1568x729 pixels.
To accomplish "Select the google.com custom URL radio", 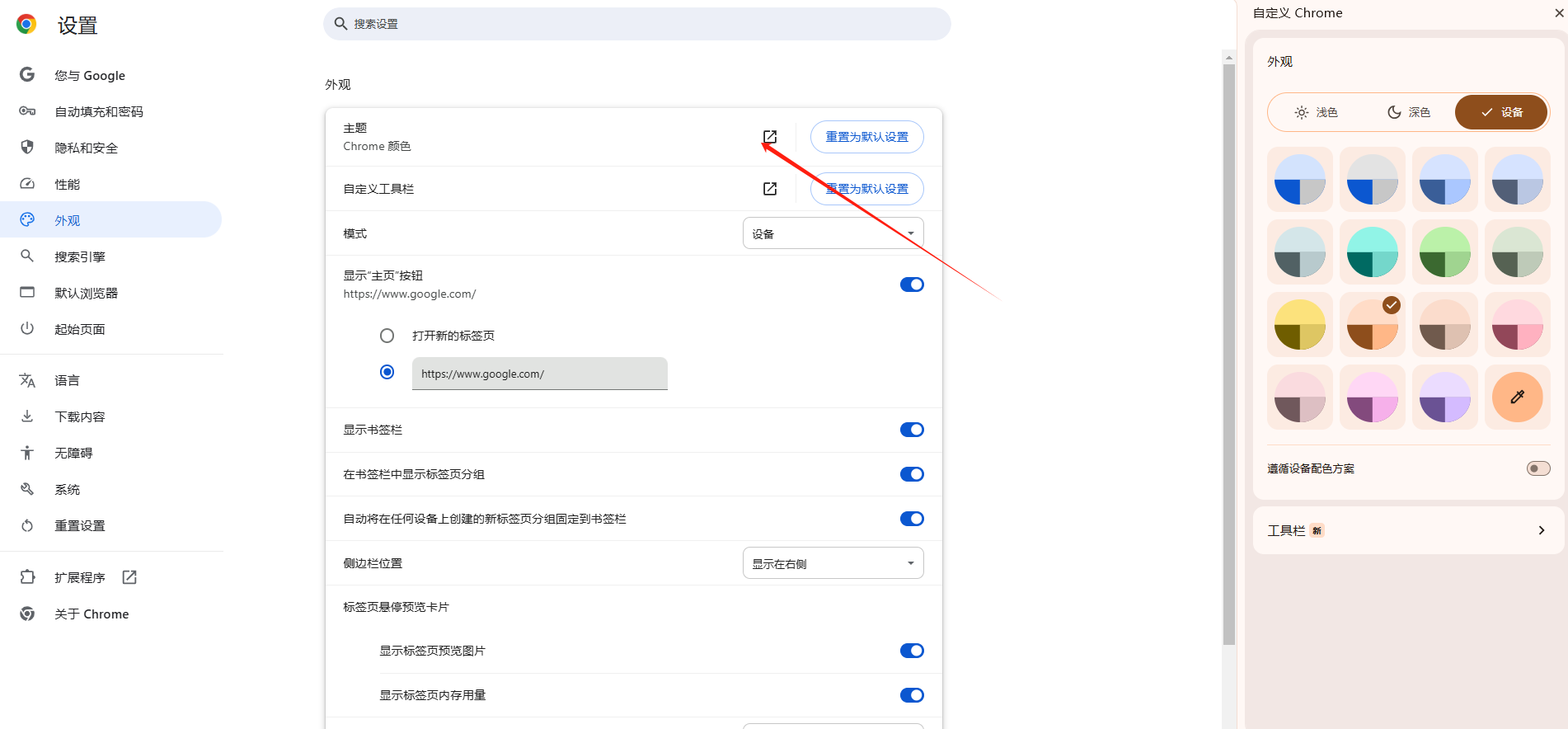I will coord(387,372).
